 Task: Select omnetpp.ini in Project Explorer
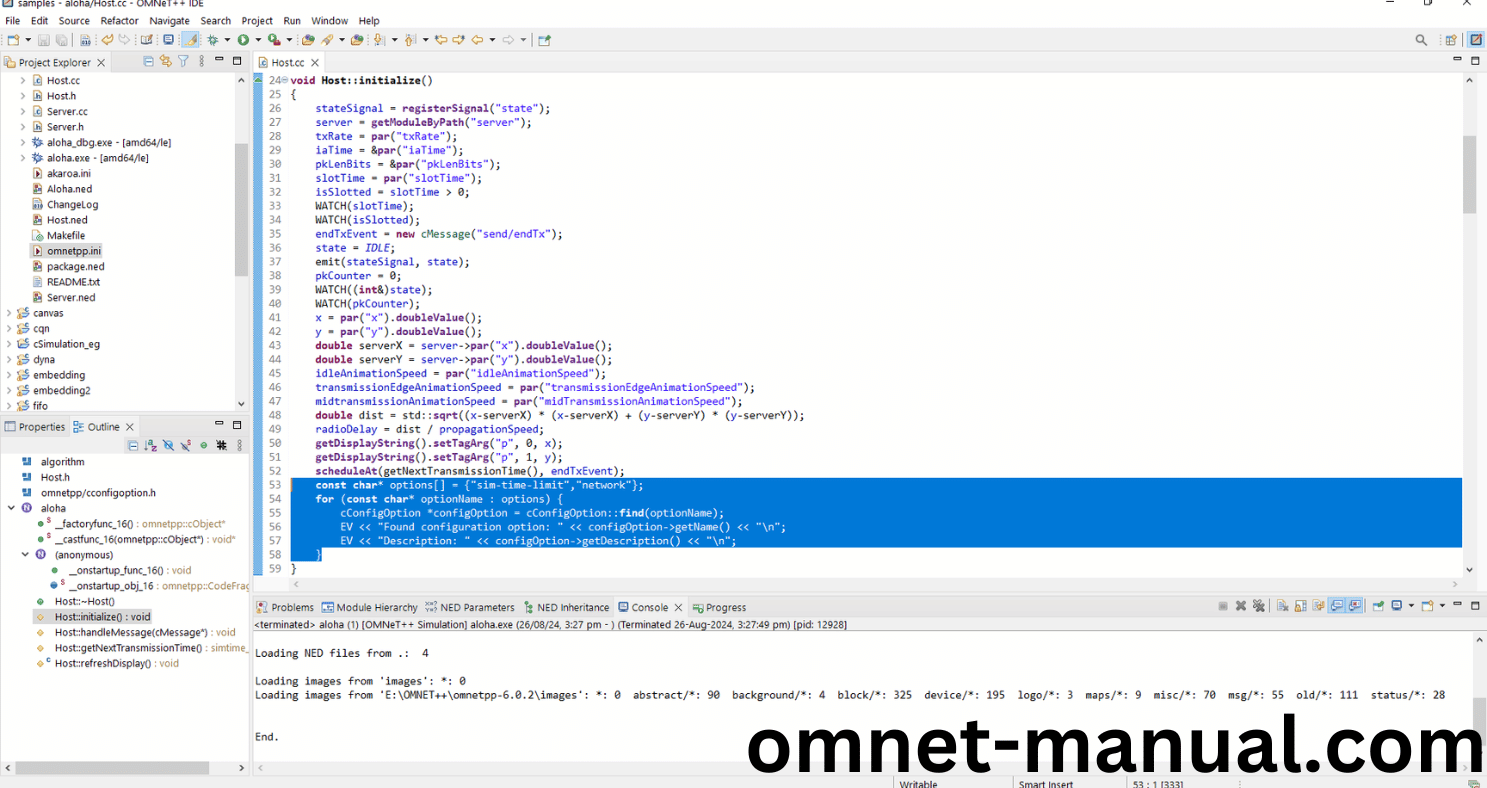[x=73, y=251]
